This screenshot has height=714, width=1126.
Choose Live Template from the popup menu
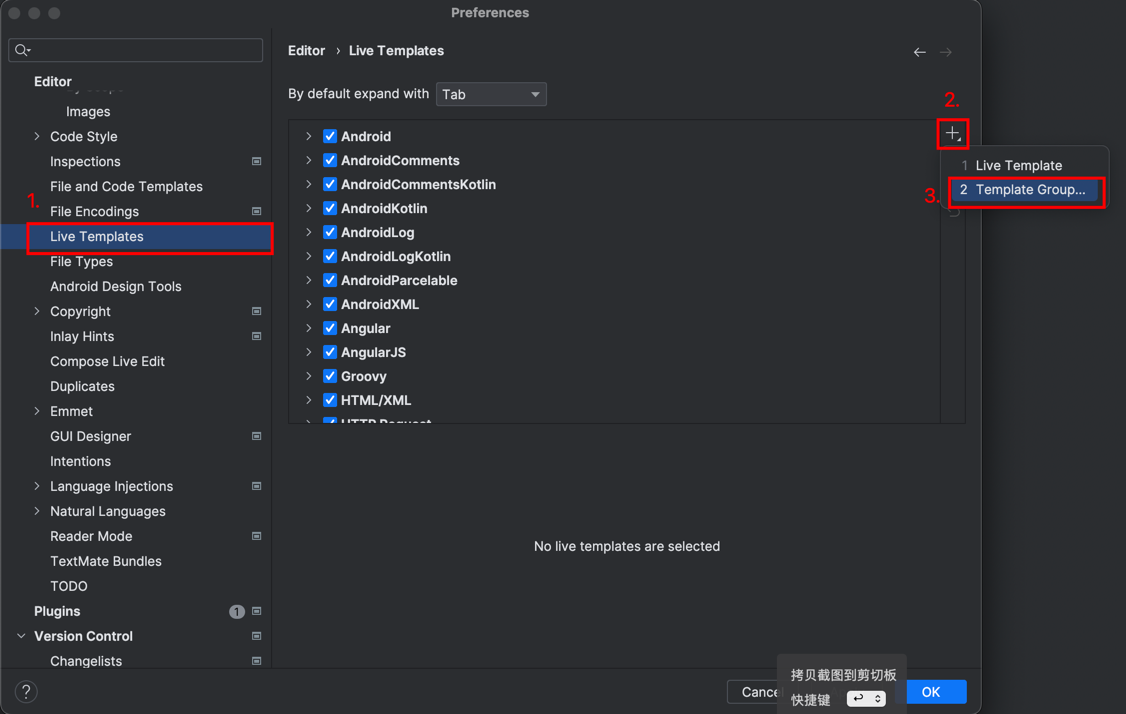click(1018, 165)
